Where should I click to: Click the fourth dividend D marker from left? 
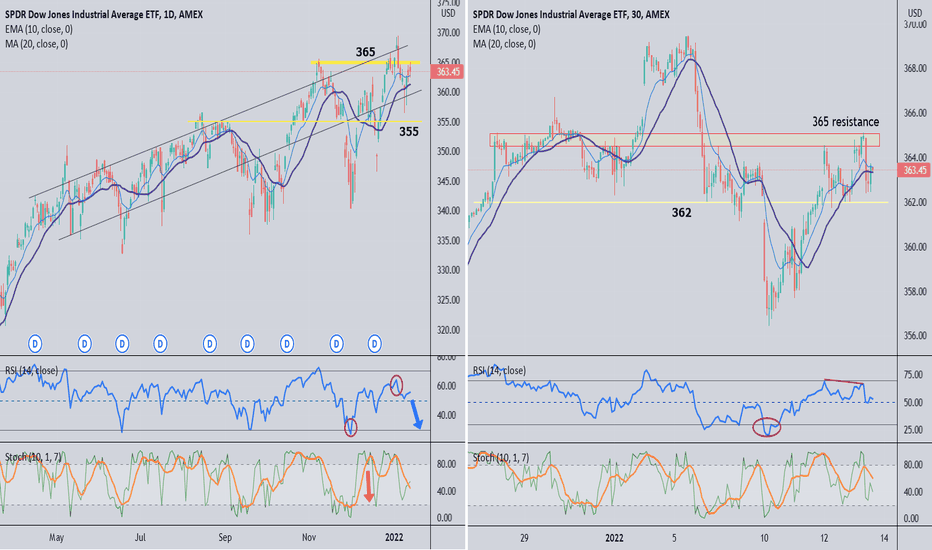coord(160,343)
